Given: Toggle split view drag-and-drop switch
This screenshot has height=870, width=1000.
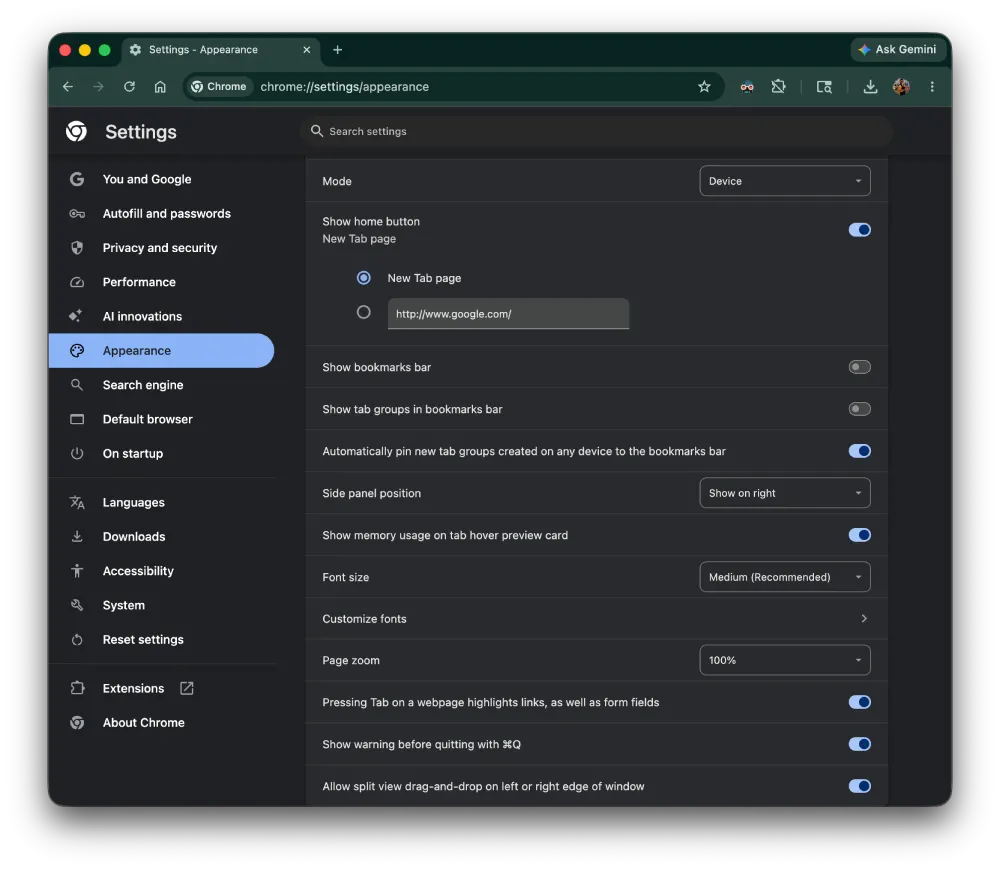Looking at the screenshot, I should [x=860, y=786].
